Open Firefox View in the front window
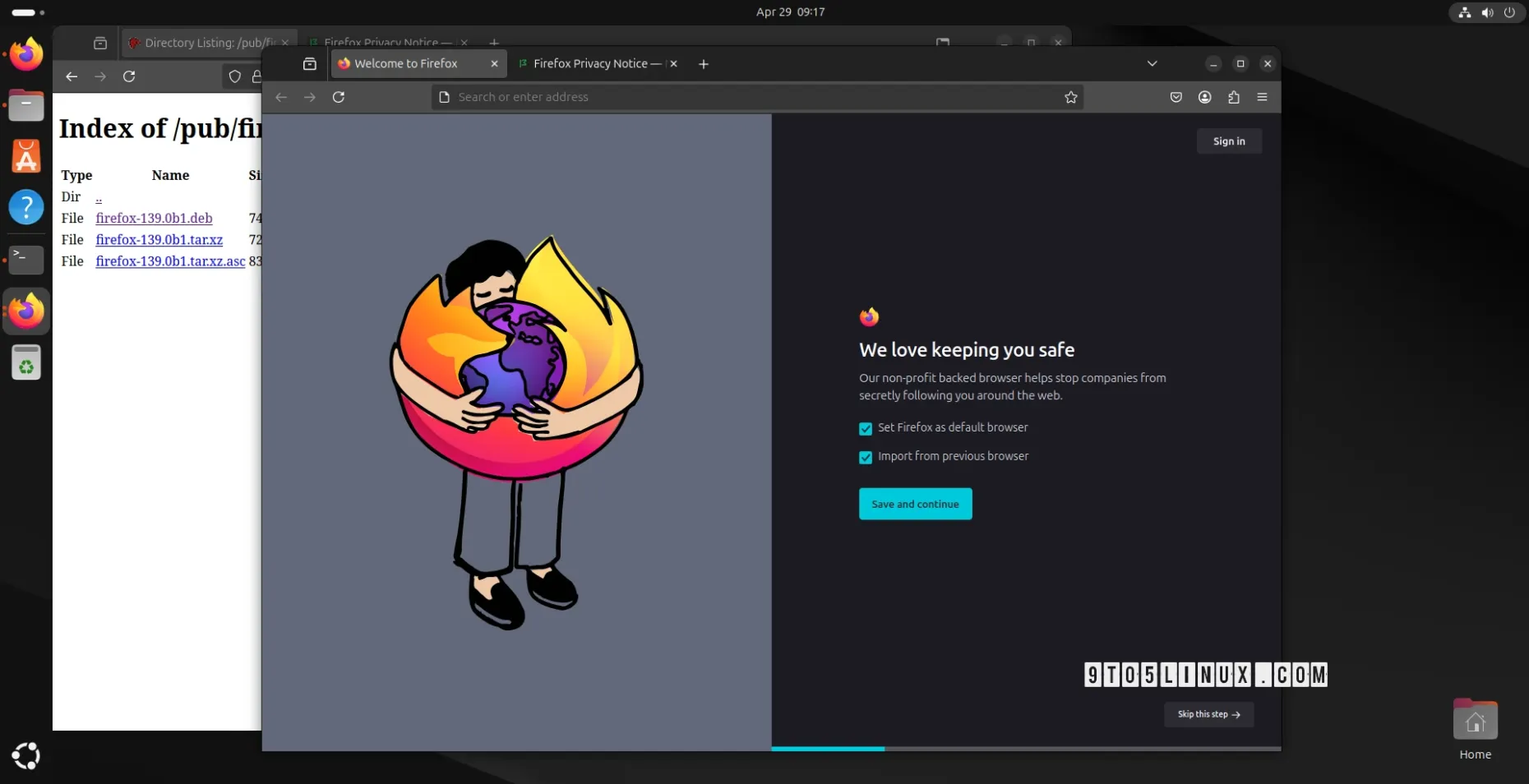The image size is (1529, 784). (x=310, y=64)
